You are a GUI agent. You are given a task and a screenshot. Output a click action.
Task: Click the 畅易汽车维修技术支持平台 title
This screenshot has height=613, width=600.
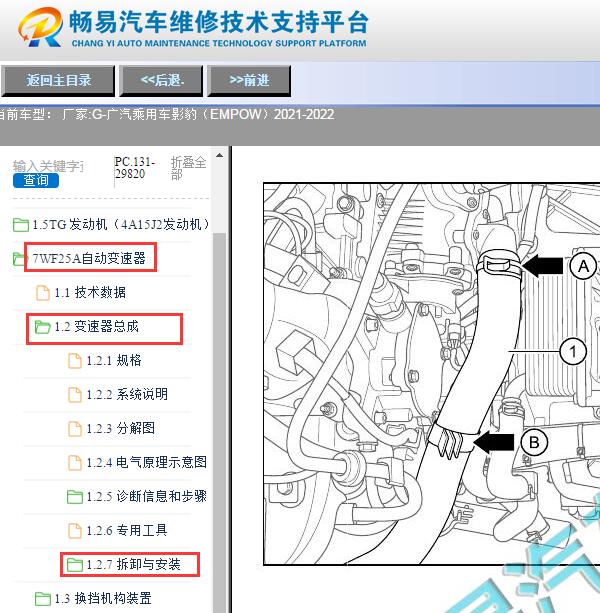pos(219,22)
